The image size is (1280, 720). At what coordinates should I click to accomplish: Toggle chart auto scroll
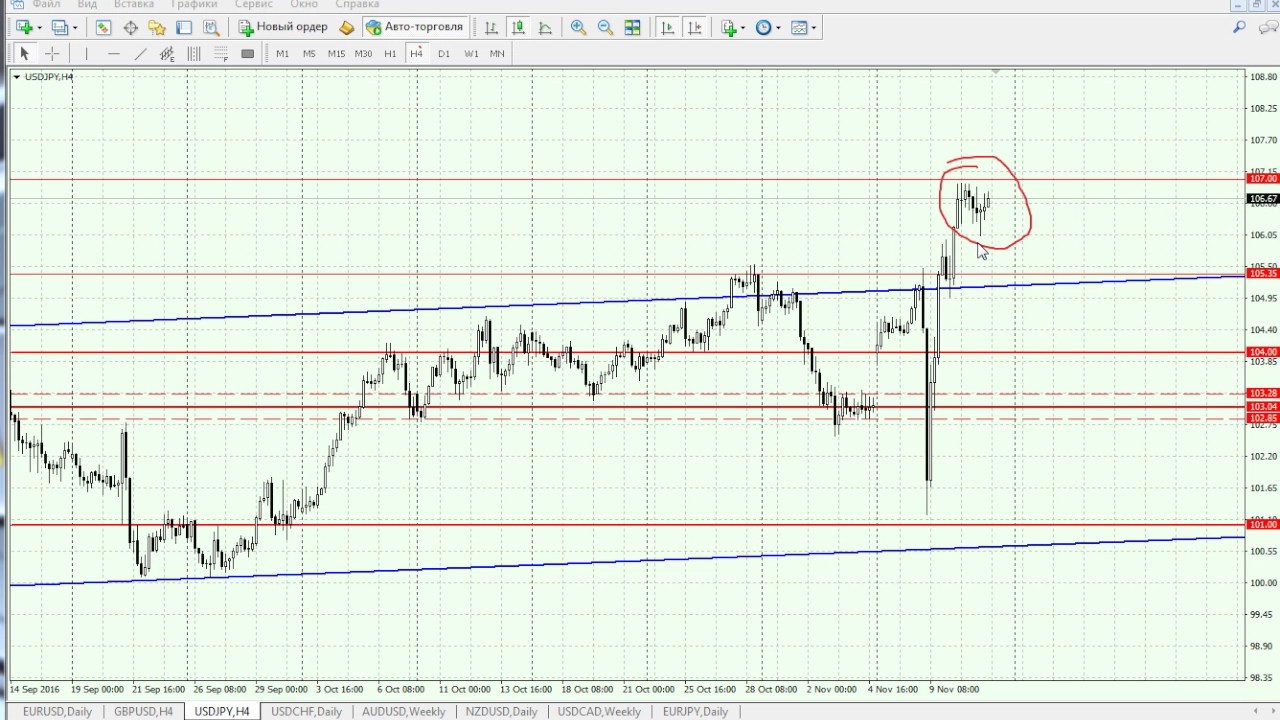[x=668, y=28]
